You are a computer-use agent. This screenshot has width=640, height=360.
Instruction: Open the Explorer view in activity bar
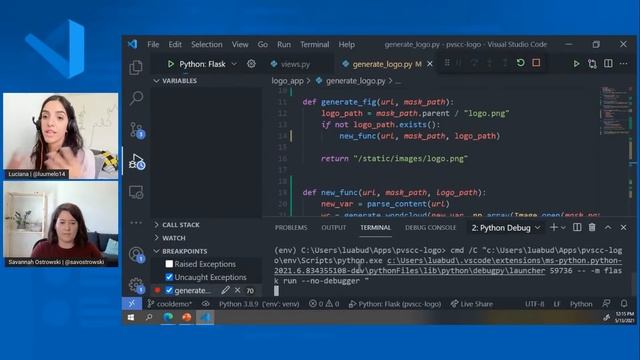point(136,67)
